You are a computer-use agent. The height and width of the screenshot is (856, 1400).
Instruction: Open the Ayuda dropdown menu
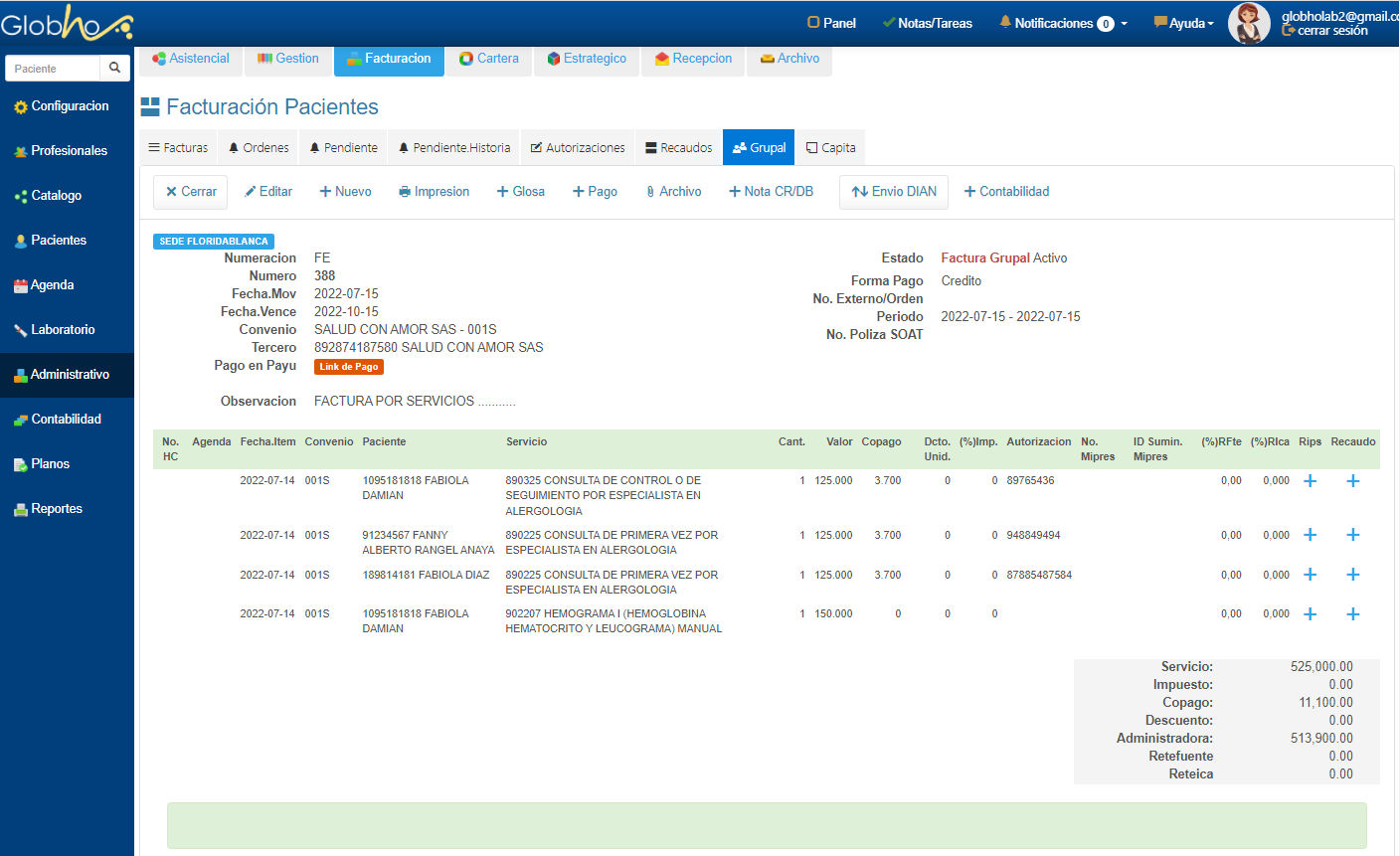pyautogui.click(x=1183, y=23)
